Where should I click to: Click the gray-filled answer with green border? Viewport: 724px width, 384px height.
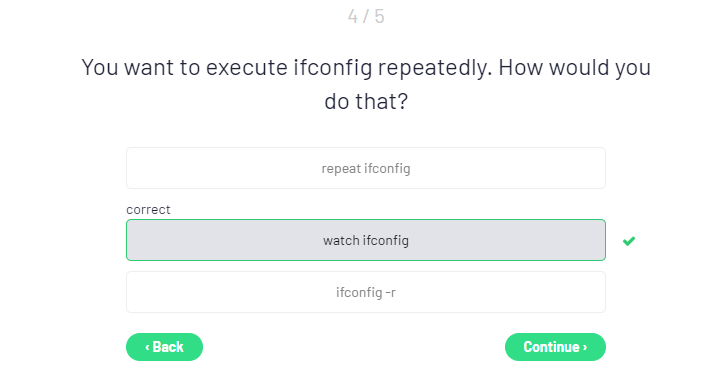tap(366, 240)
